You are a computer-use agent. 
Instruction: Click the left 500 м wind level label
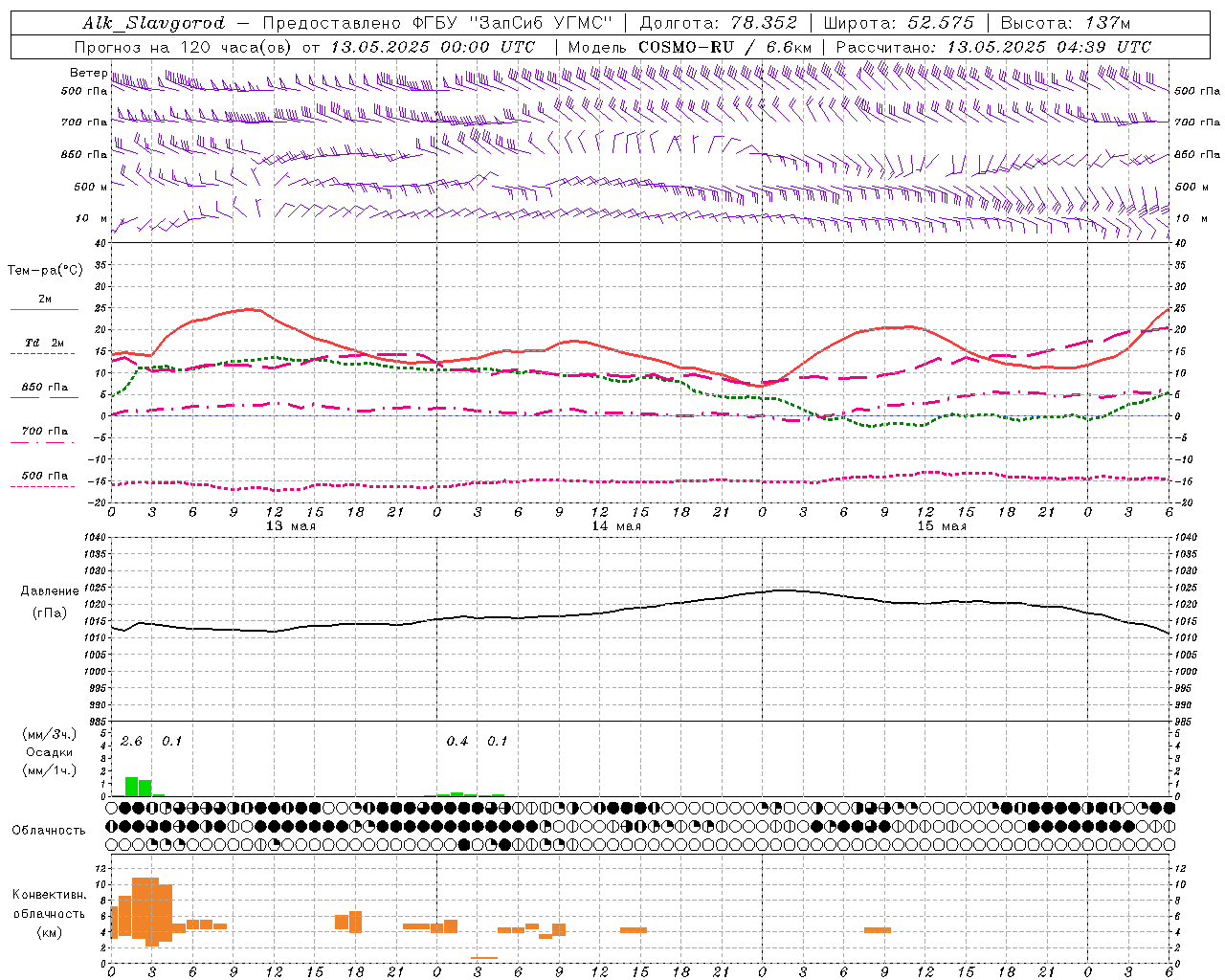(x=91, y=187)
